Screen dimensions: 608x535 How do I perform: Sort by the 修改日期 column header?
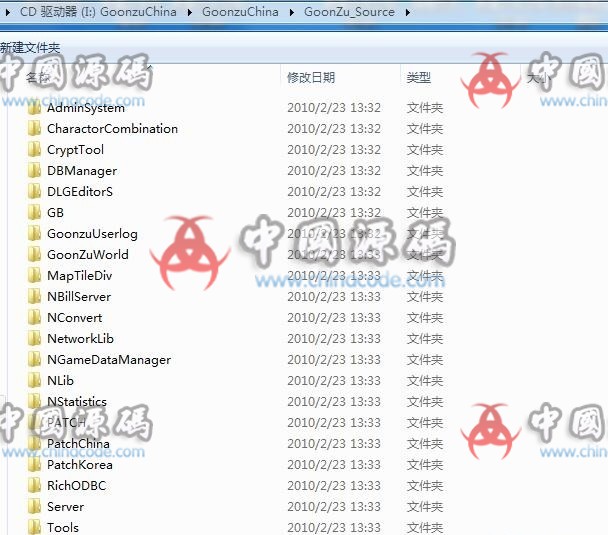point(311,77)
